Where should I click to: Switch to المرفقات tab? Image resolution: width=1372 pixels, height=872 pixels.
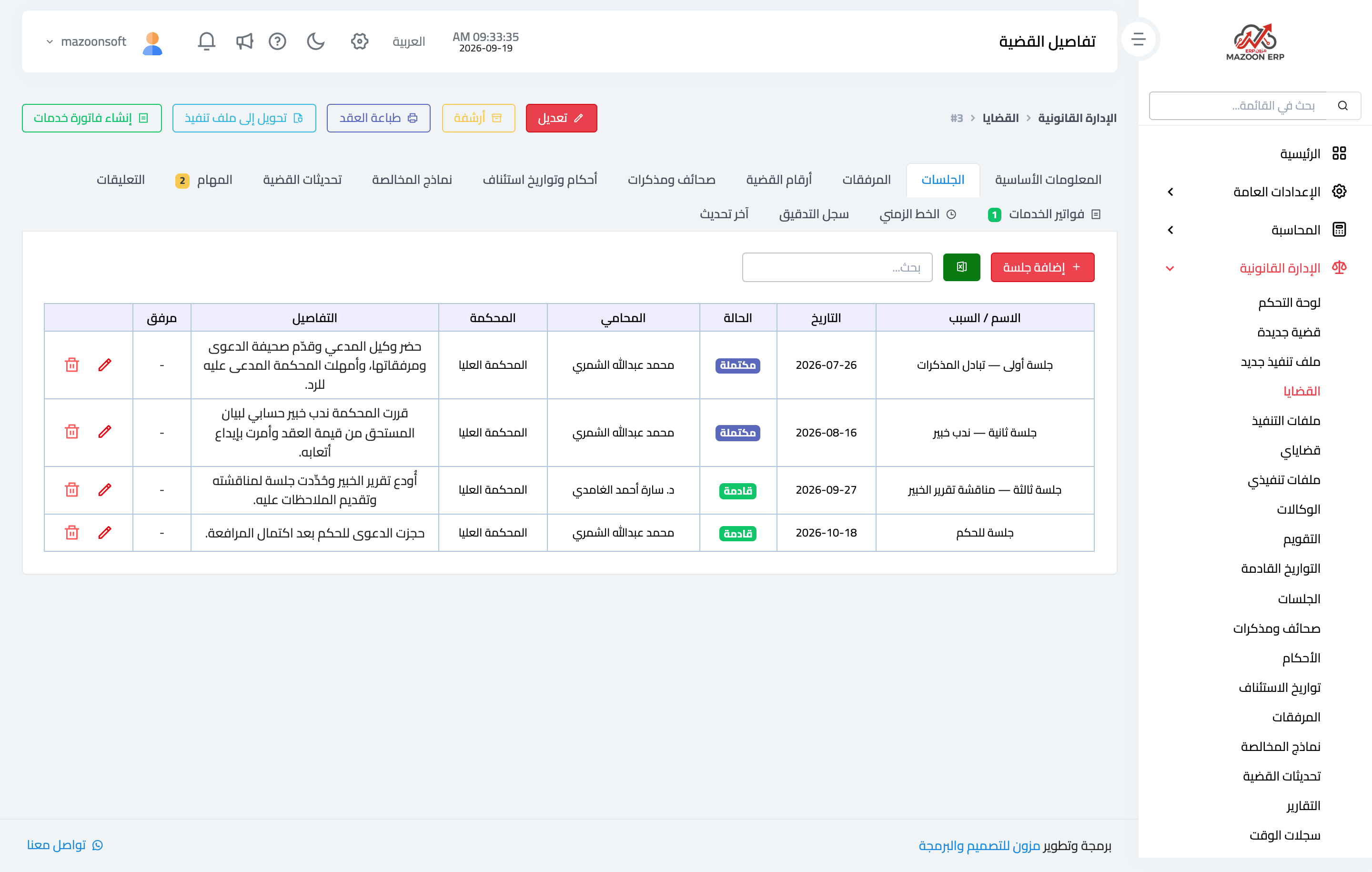pyautogui.click(x=866, y=180)
